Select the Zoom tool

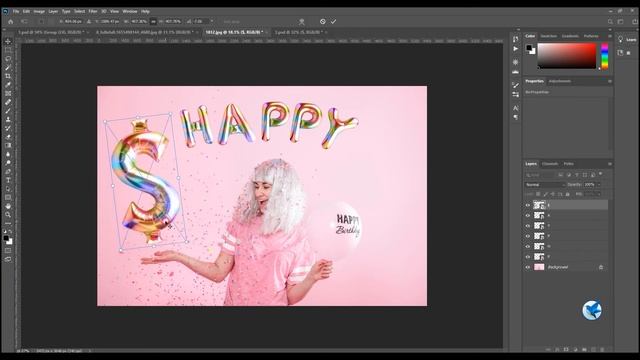coord(8,215)
